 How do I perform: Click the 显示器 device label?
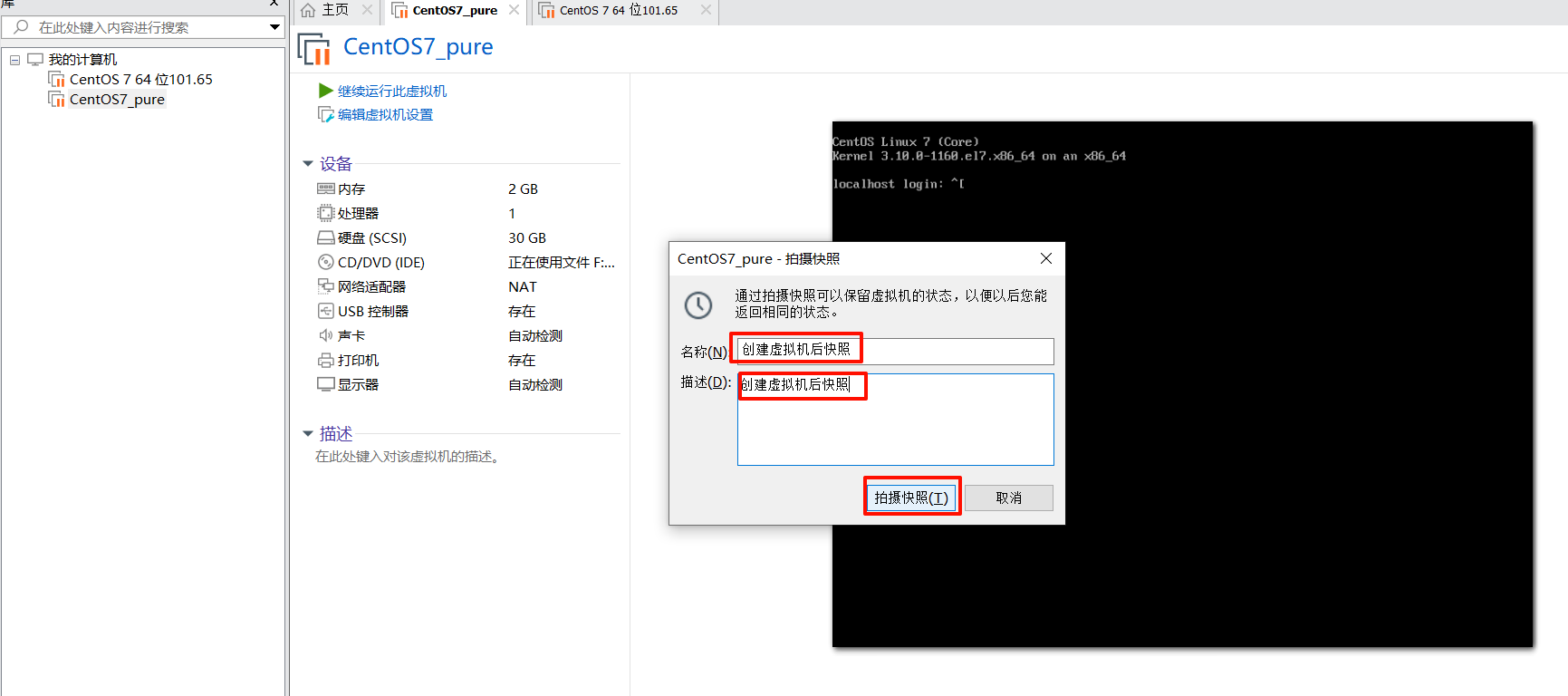pyautogui.click(x=358, y=384)
